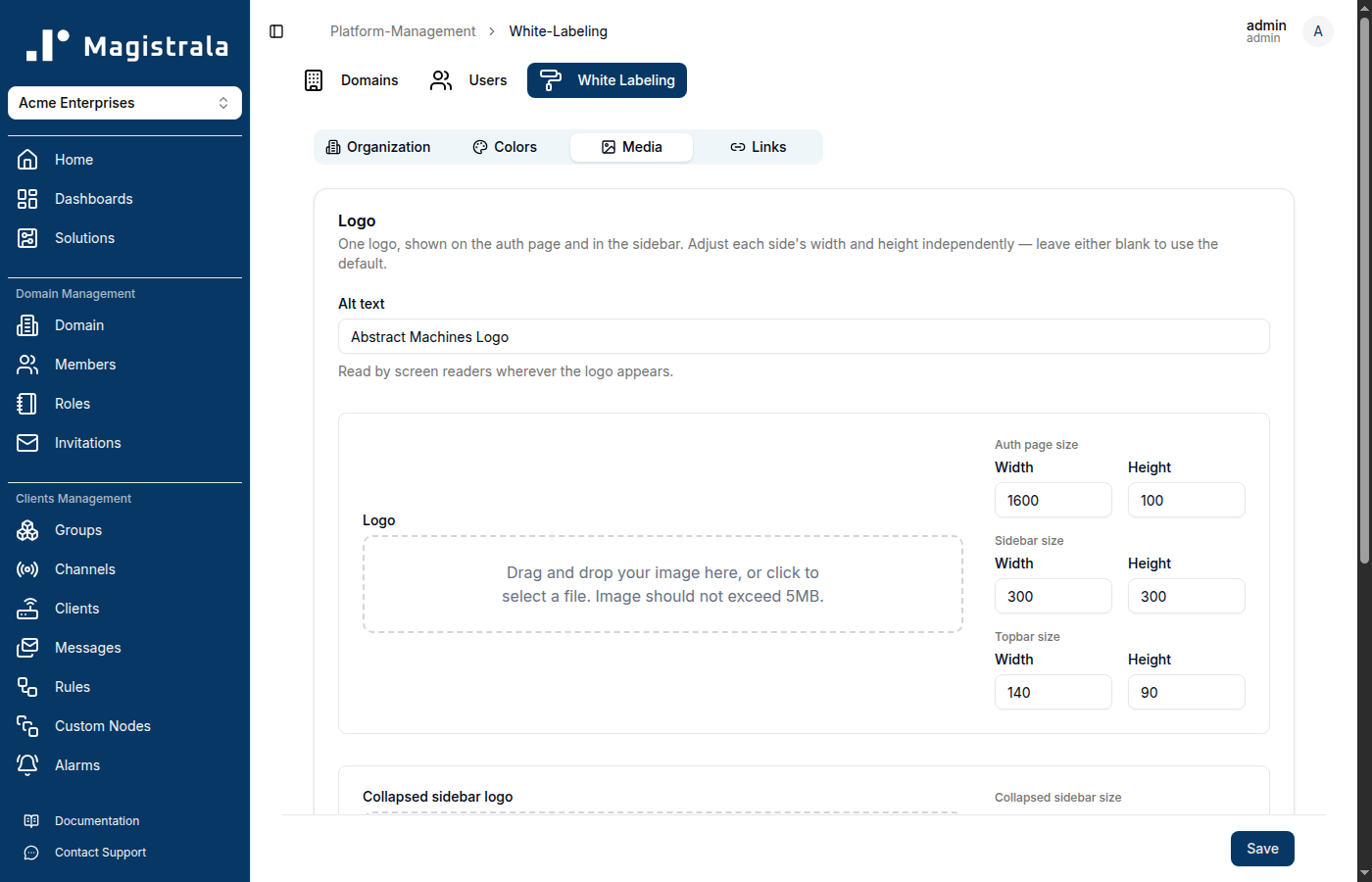Click the Clients router icon
Screen dimensions: 1372x882
pyautogui.click(x=27, y=609)
